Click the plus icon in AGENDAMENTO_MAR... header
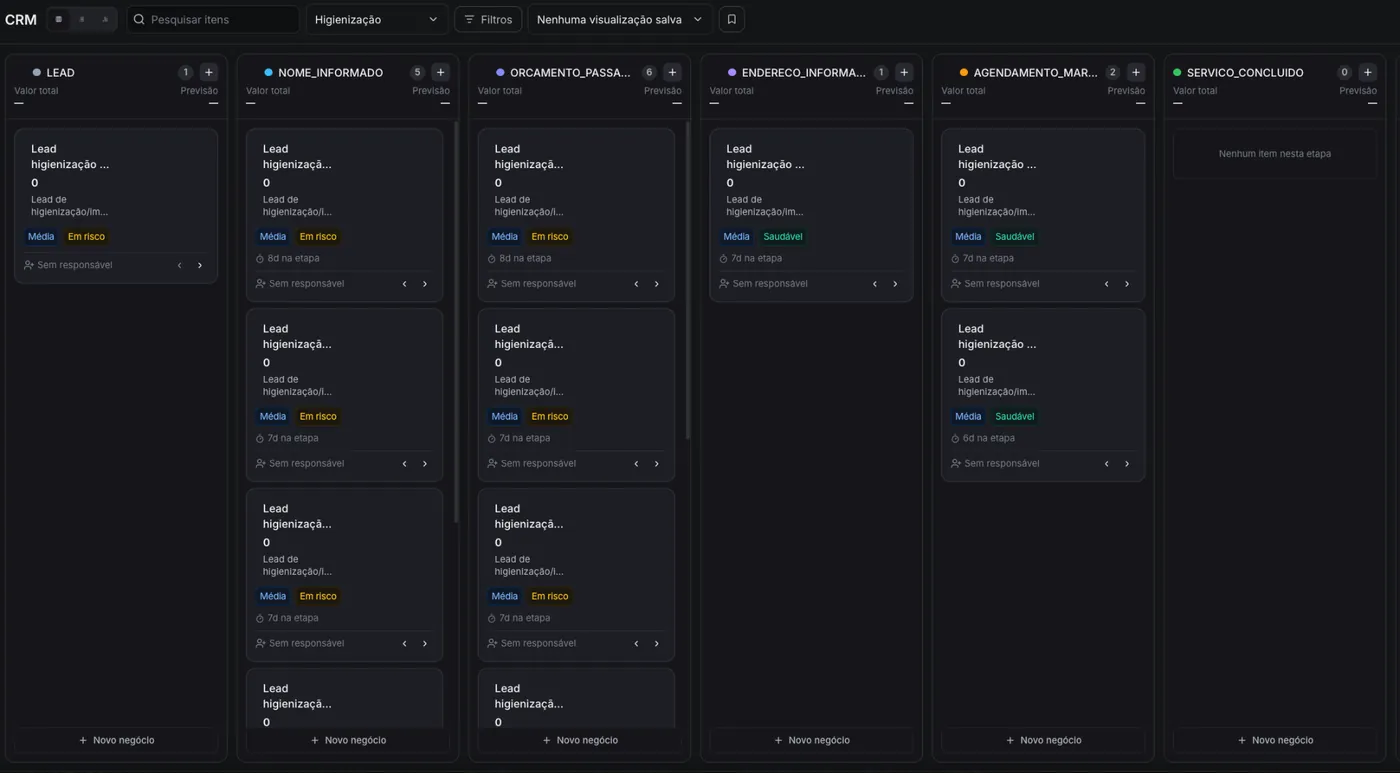Image resolution: width=1400 pixels, height=773 pixels. [1136, 72]
